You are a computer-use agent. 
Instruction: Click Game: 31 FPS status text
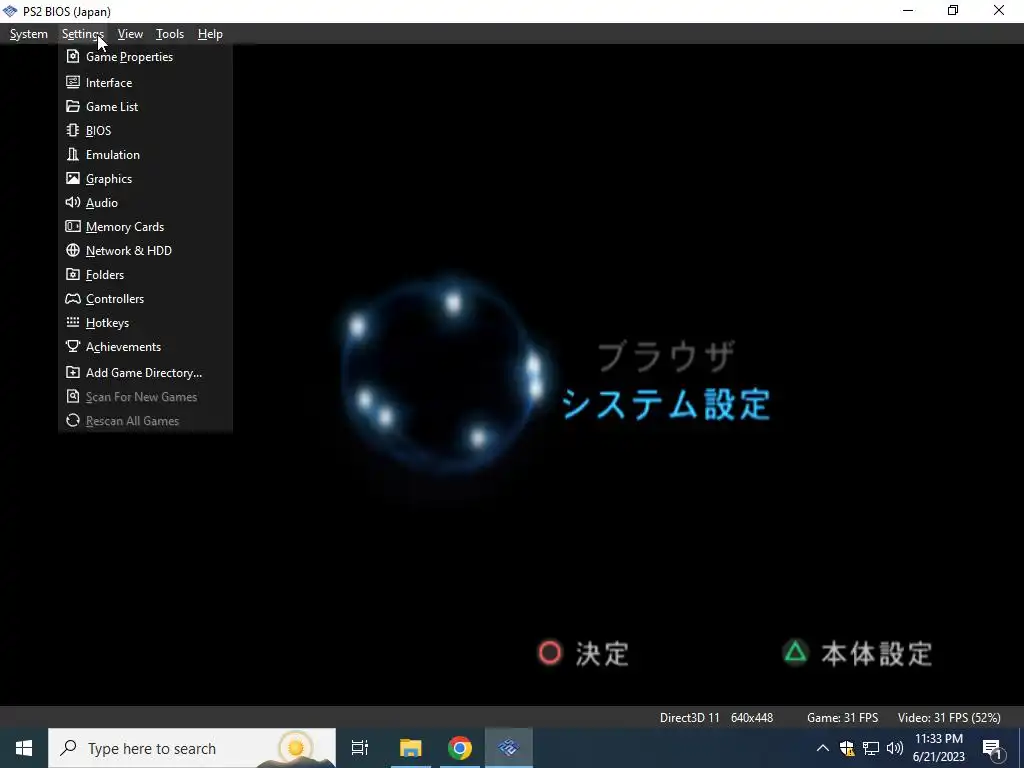pyautogui.click(x=842, y=718)
